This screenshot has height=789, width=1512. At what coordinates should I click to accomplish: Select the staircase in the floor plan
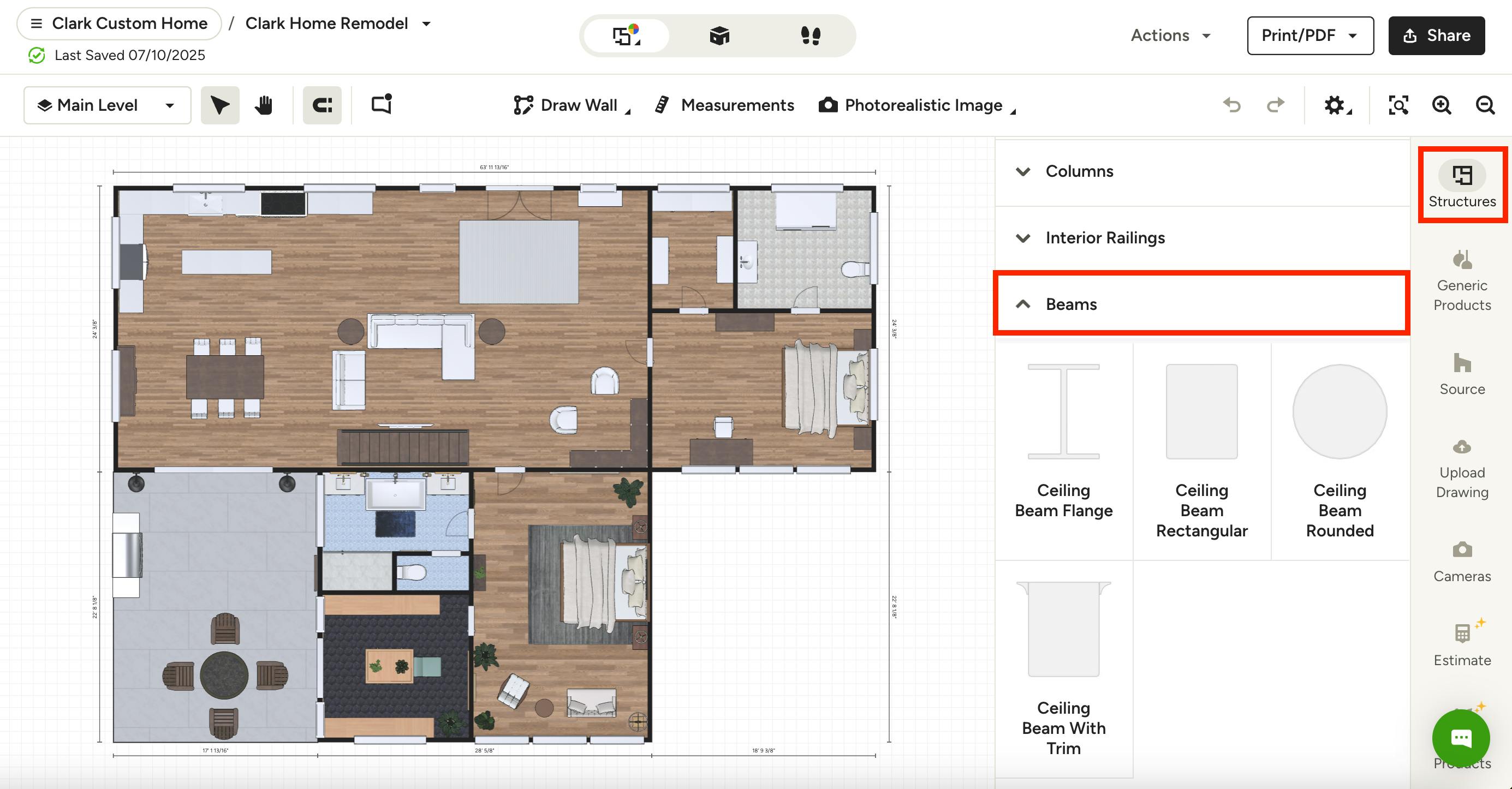403,448
